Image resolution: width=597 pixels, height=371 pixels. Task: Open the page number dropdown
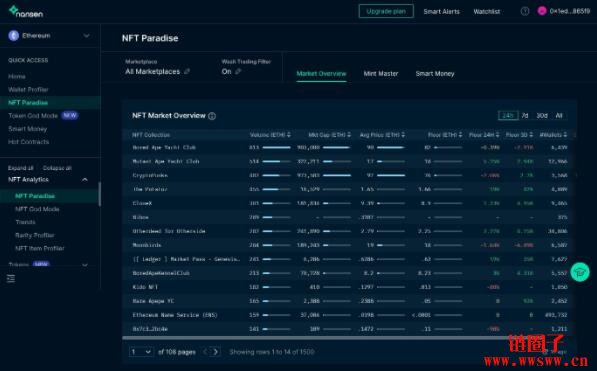(x=141, y=352)
